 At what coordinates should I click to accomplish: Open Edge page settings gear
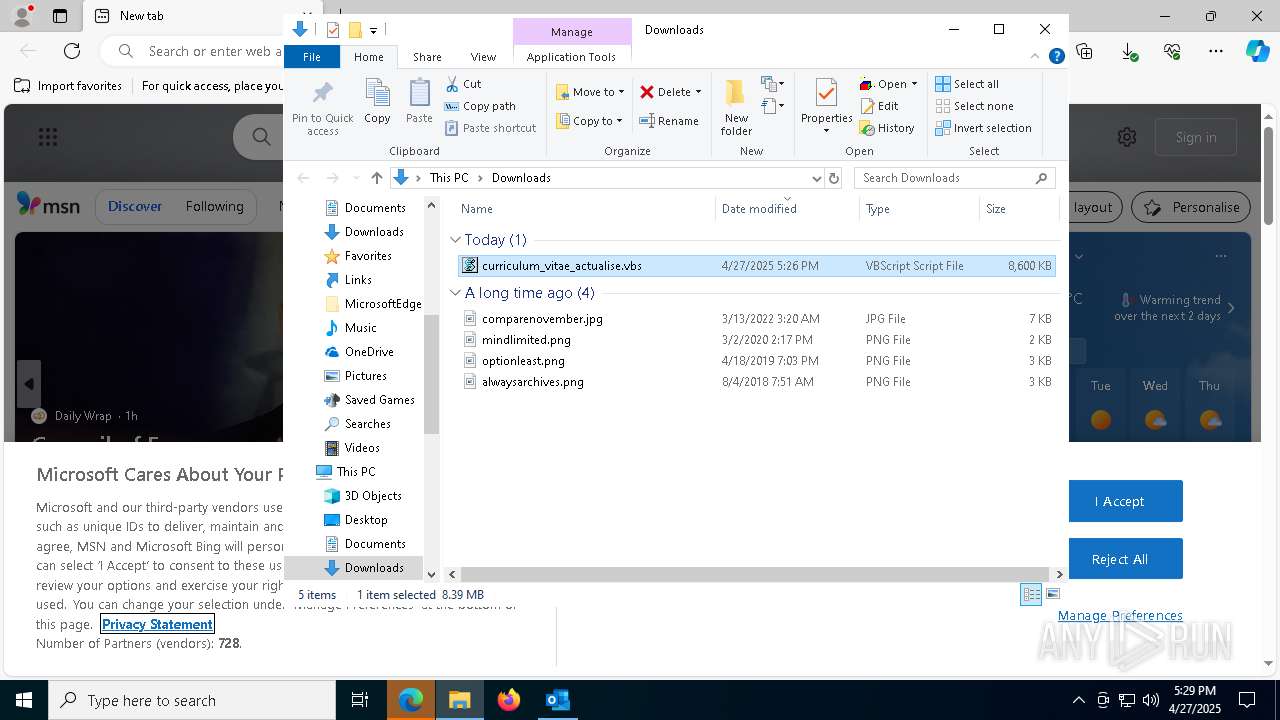point(1127,137)
